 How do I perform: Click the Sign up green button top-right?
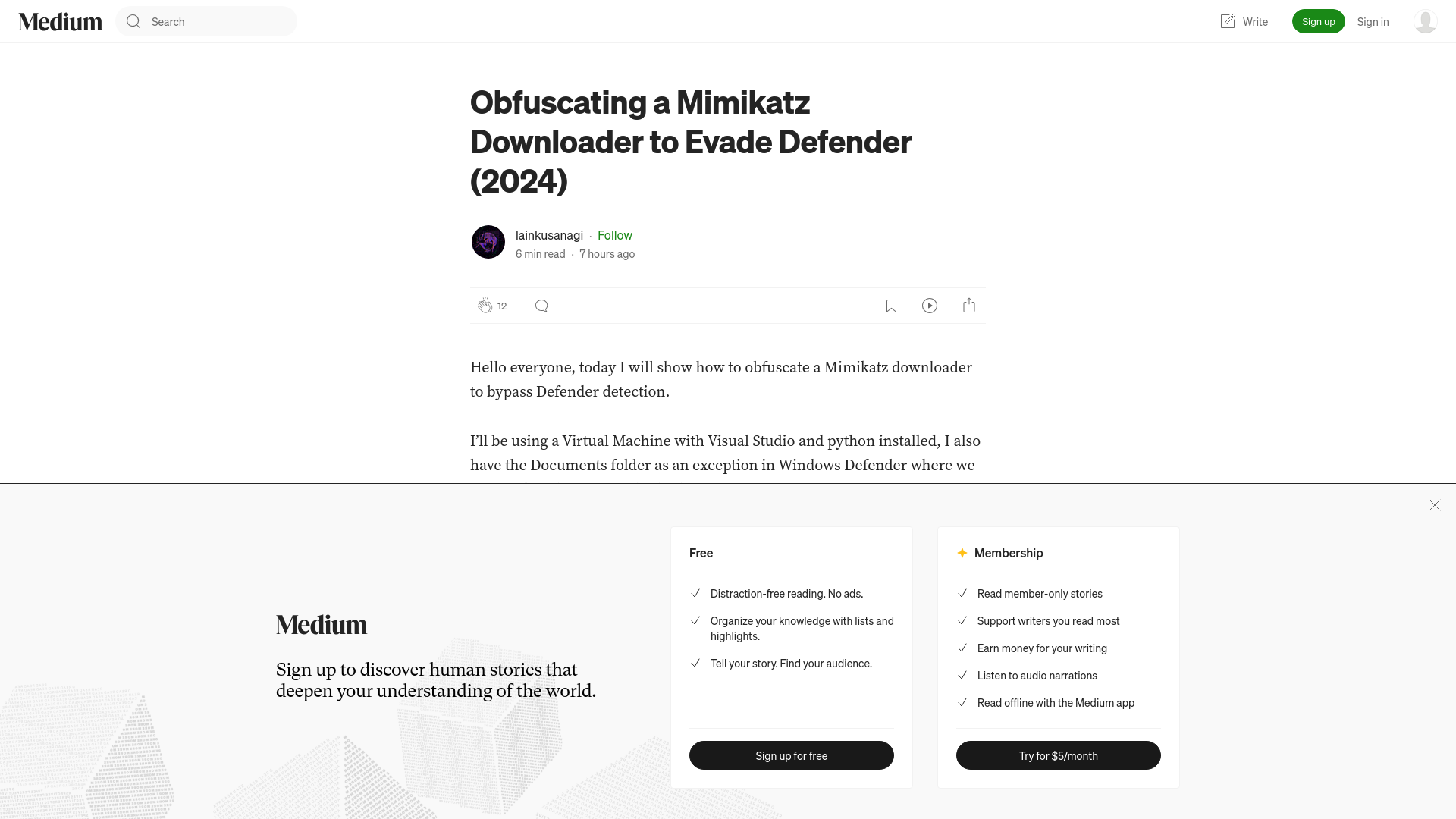click(x=1318, y=21)
